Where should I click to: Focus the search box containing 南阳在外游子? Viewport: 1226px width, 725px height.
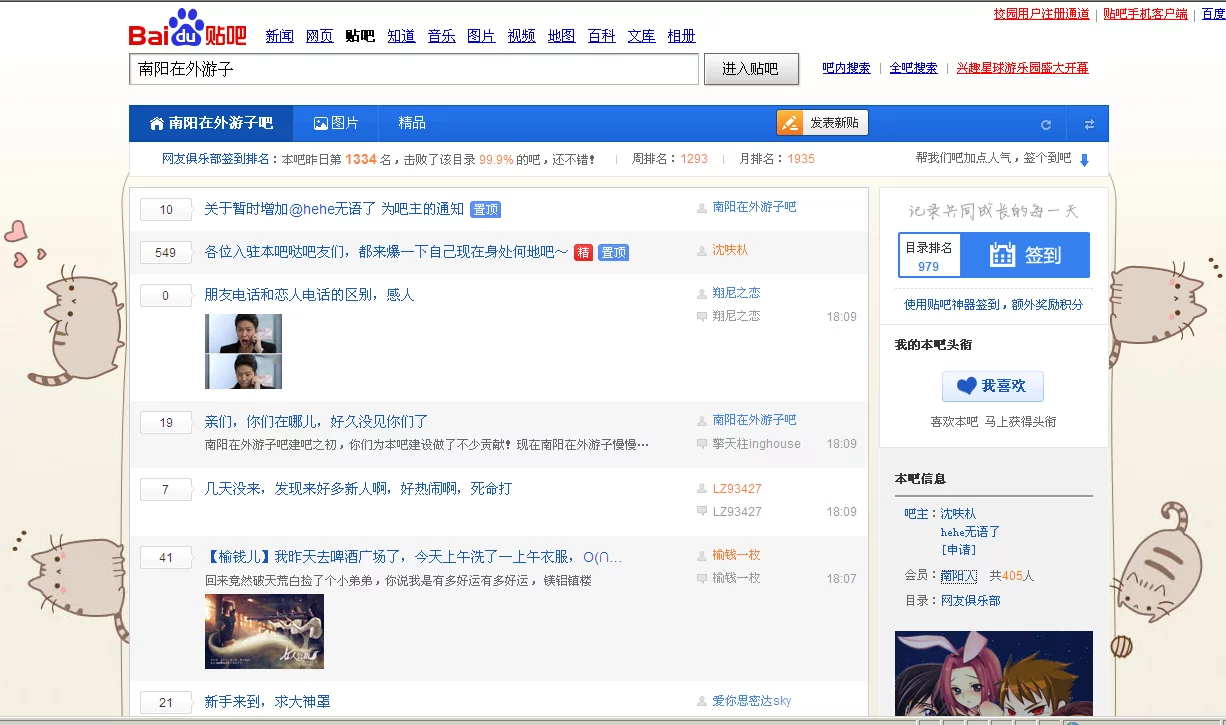(x=414, y=69)
